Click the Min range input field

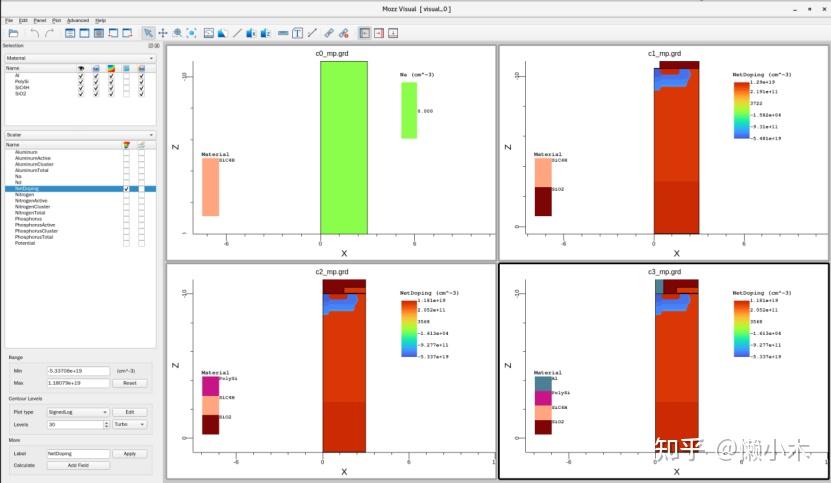click(78, 371)
